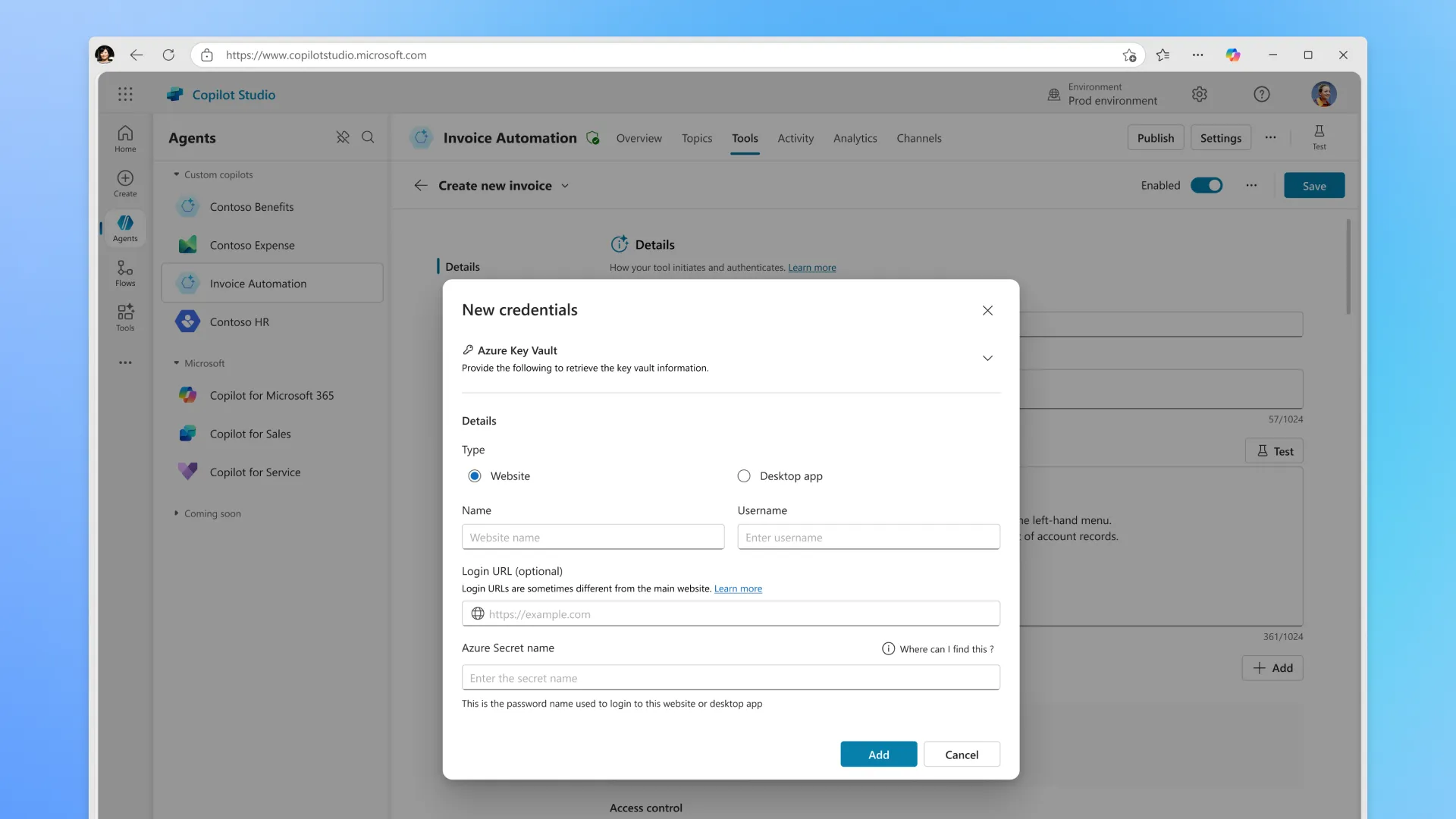1456x819 pixels.
Task: Select Contoso Expense agent
Action: [272, 245]
